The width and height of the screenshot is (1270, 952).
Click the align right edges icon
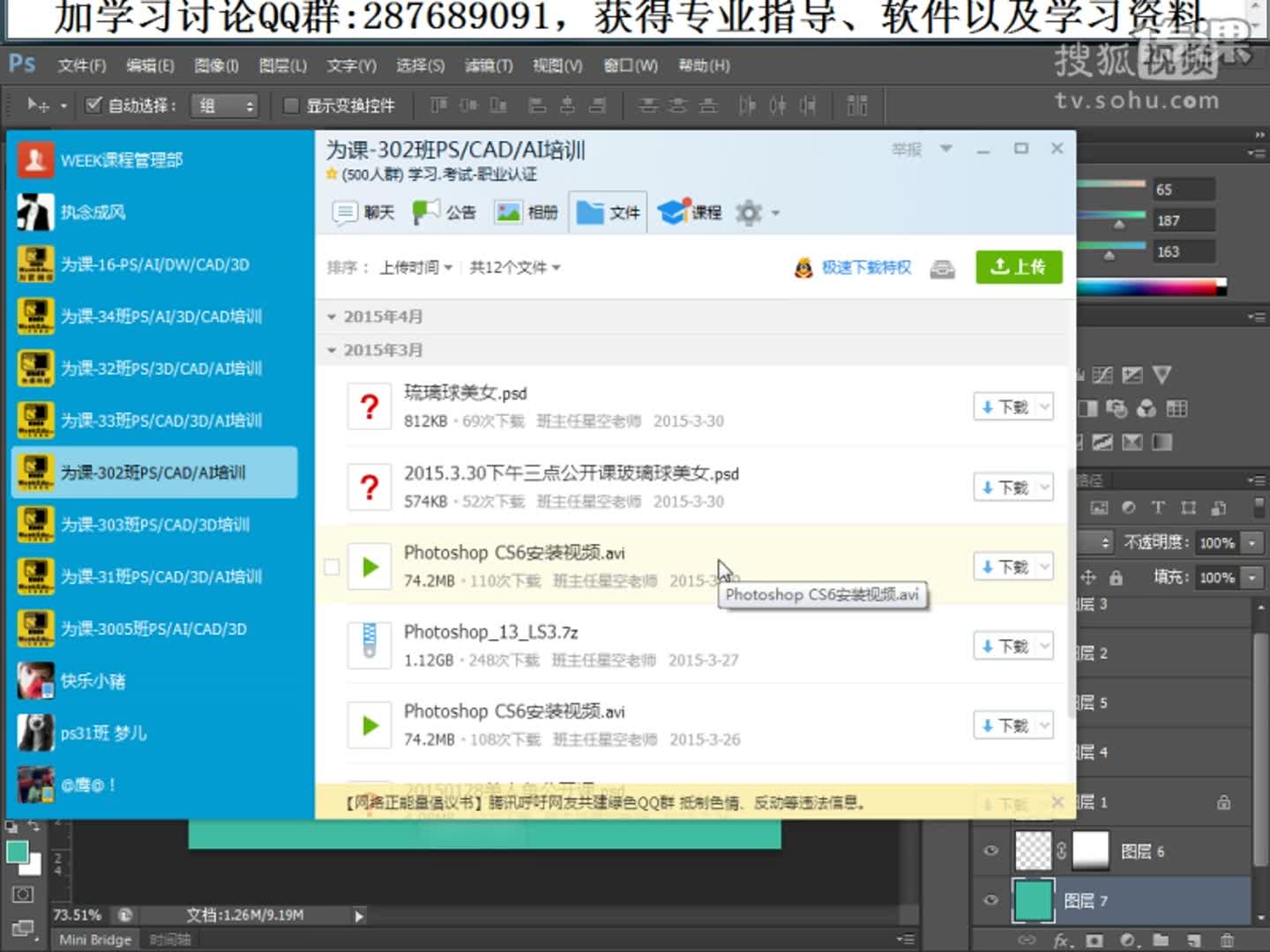point(597,106)
